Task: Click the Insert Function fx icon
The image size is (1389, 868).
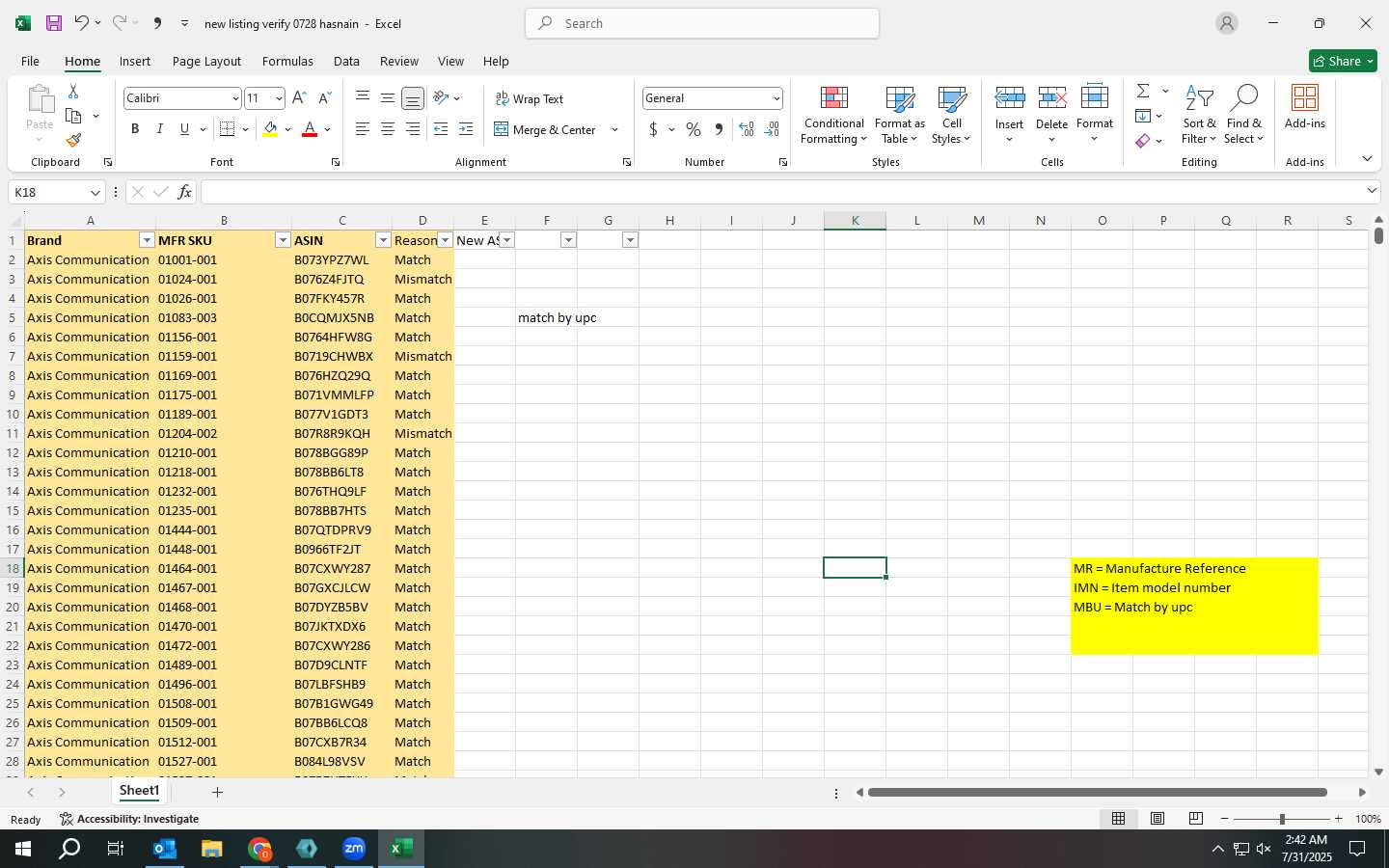Action: point(184,192)
